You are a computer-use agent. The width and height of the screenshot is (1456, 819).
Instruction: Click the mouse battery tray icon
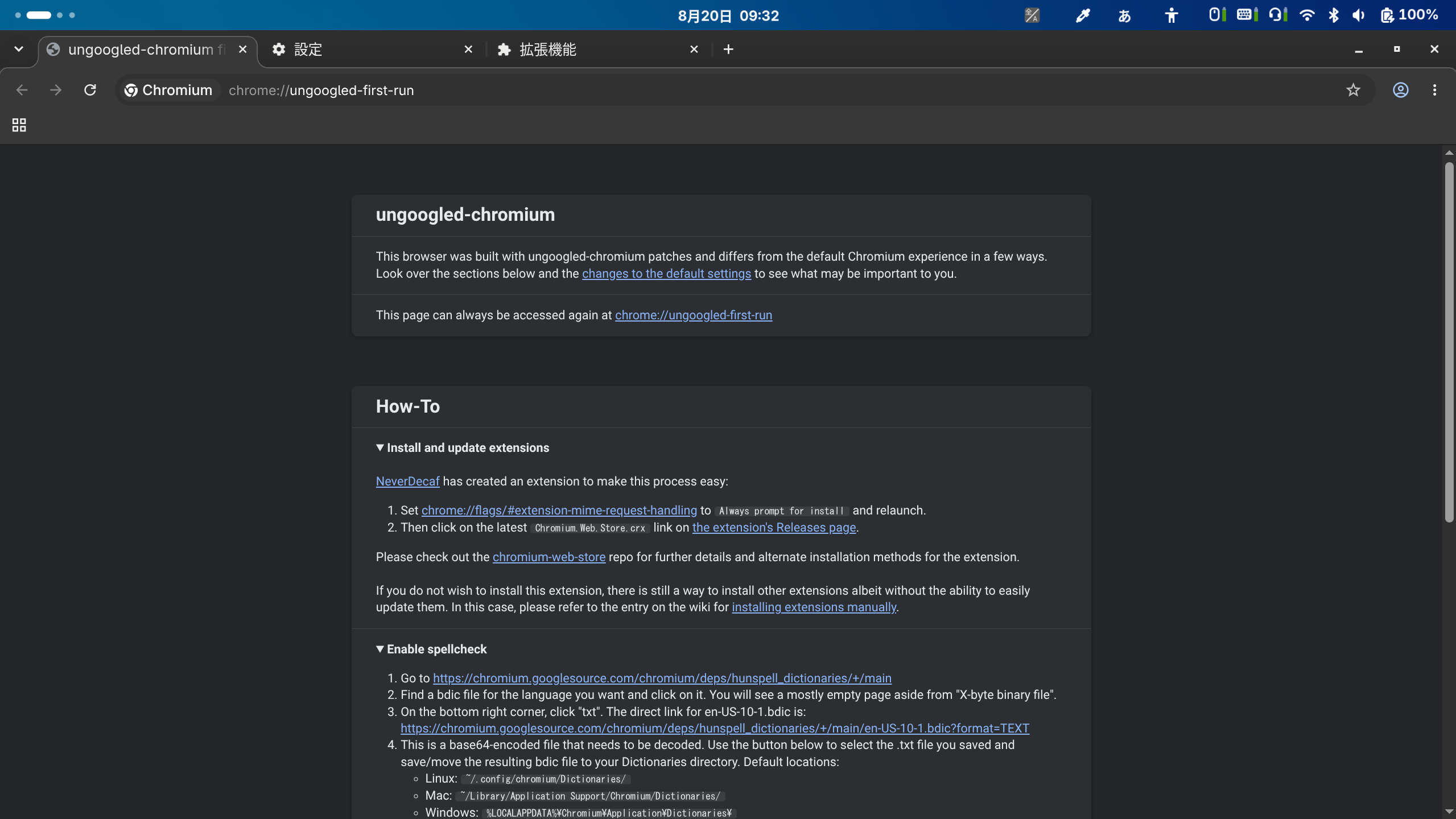coord(1216,15)
